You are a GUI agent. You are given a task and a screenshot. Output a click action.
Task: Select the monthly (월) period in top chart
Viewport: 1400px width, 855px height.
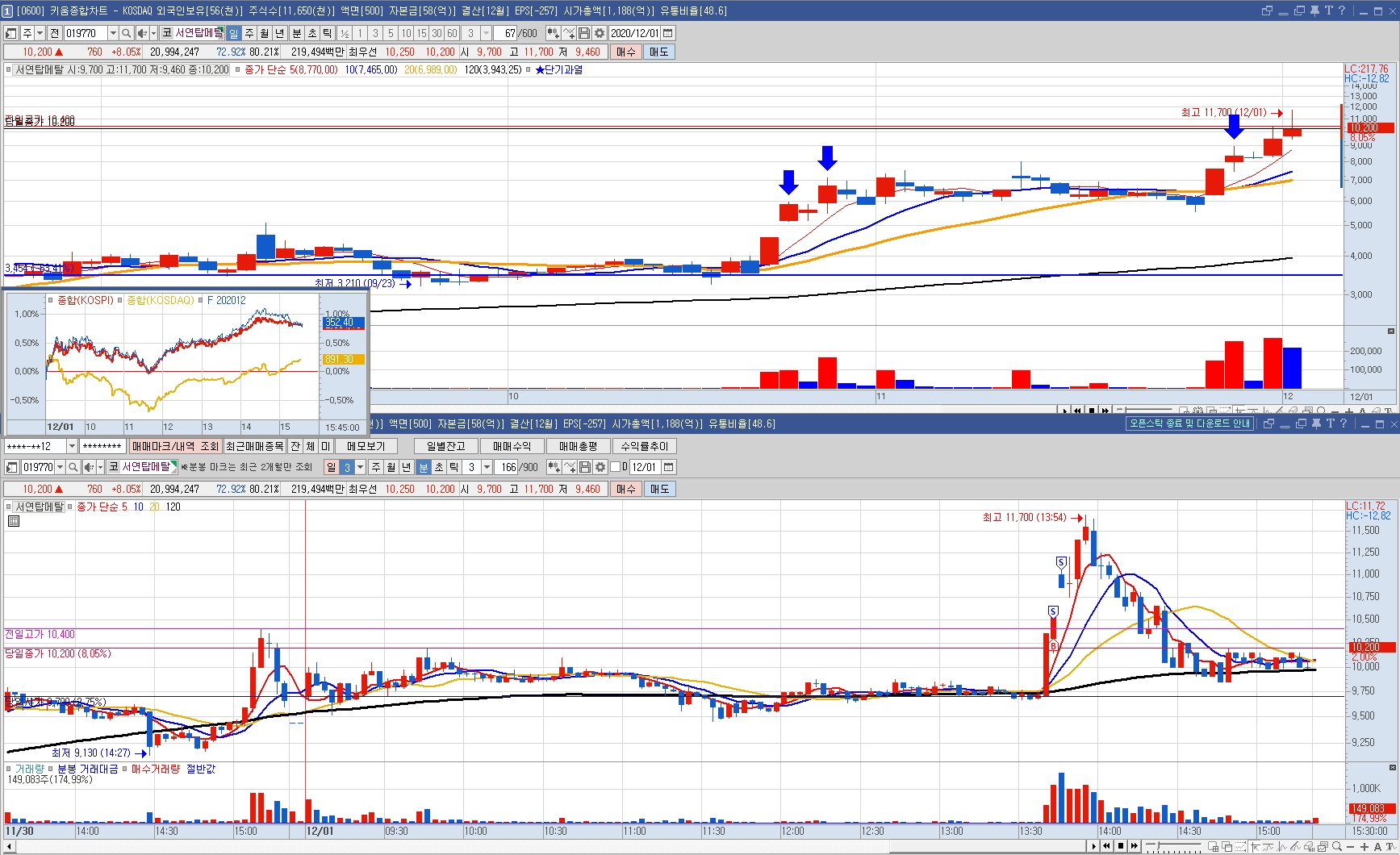click(264, 33)
